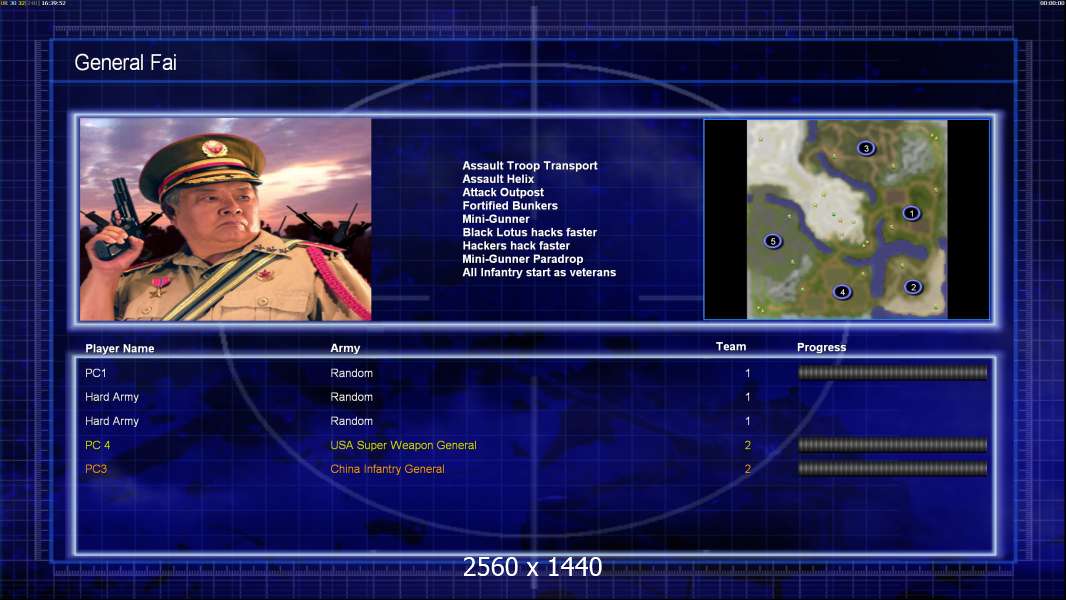Select player name 'PC 4'

97,445
